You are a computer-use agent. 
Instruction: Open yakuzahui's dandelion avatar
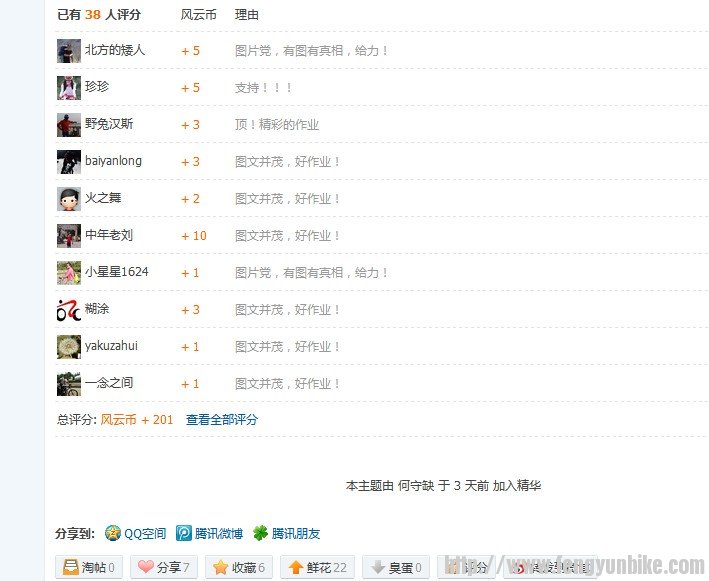click(69, 347)
